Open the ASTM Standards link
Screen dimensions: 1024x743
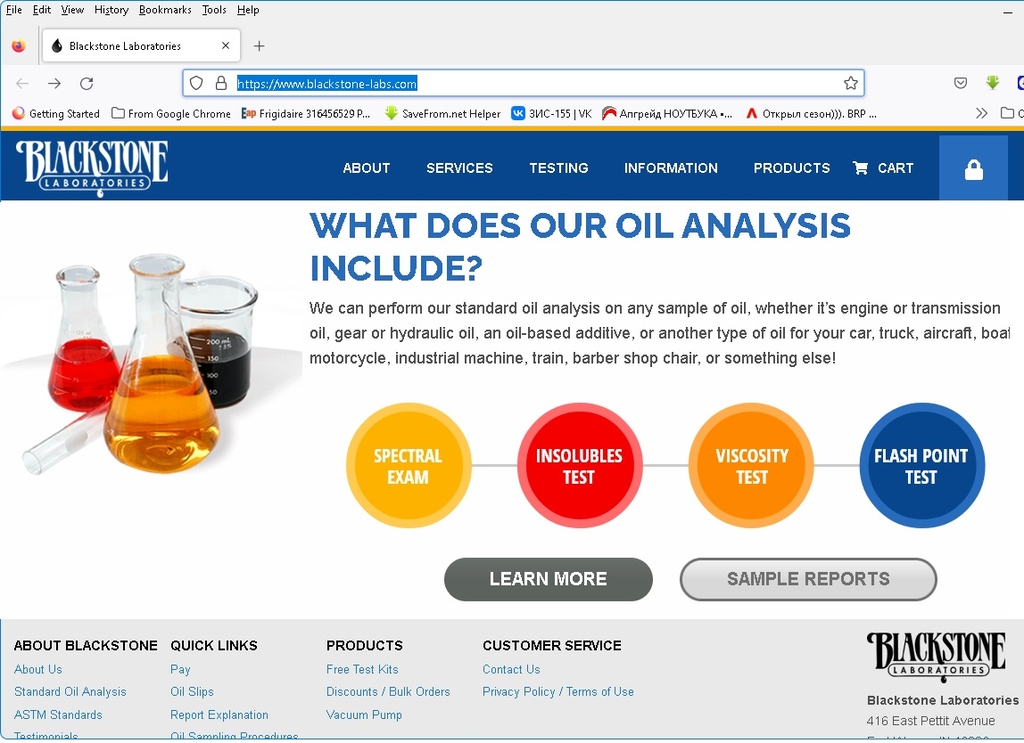[58, 715]
